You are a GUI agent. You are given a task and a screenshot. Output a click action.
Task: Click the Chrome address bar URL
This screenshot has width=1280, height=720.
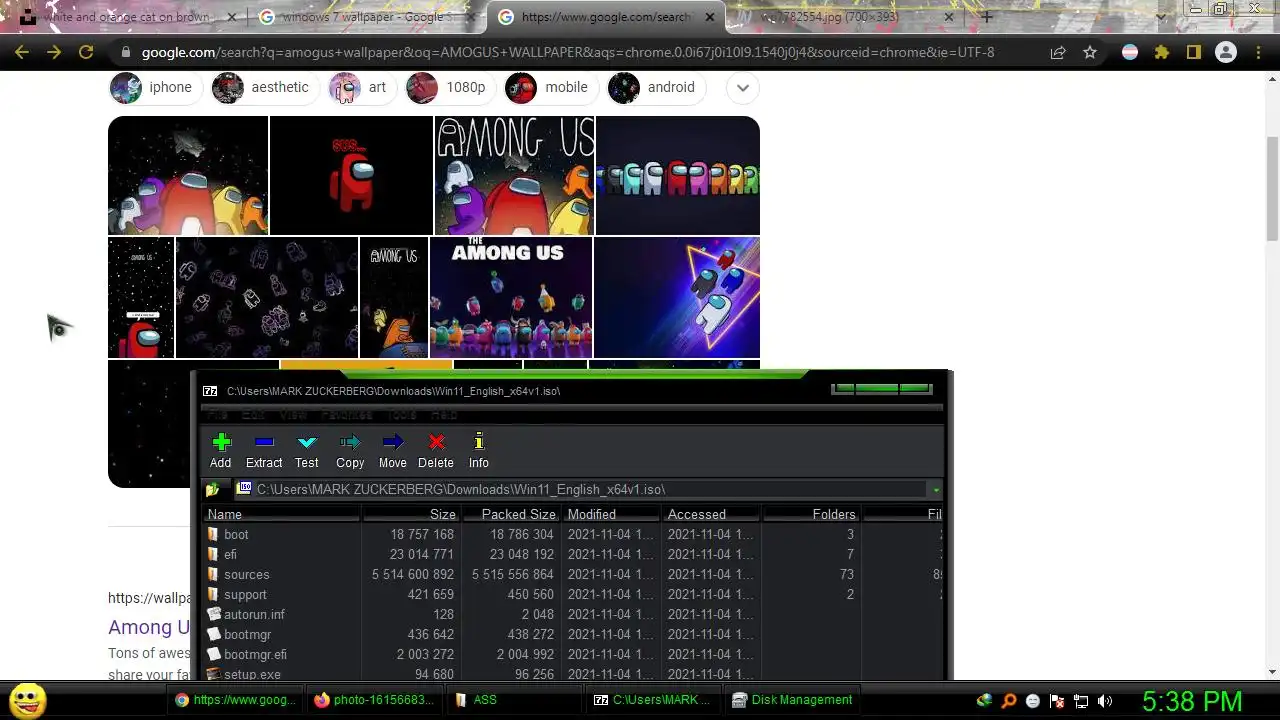pos(568,52)
